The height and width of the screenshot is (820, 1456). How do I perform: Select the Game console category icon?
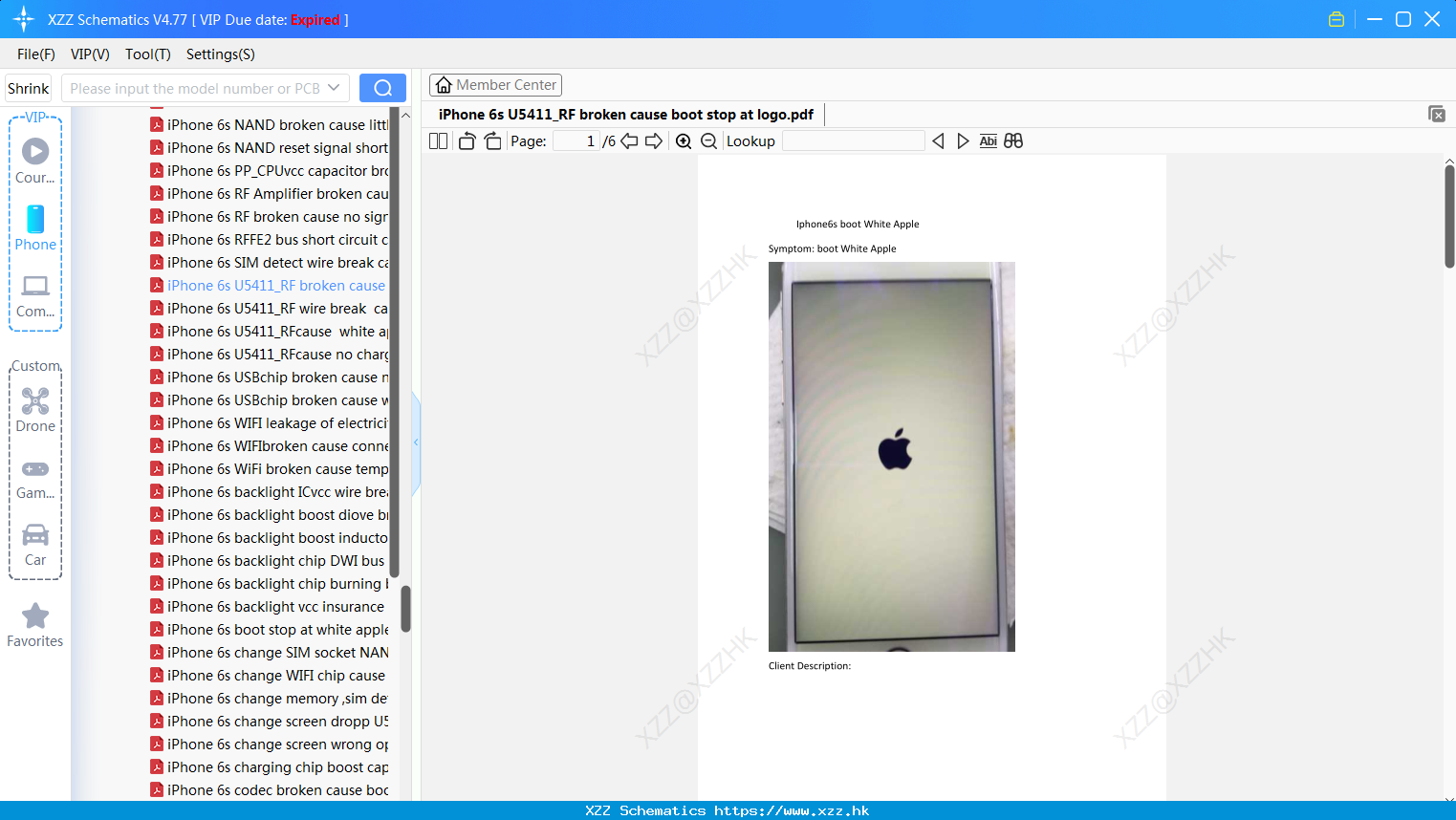(x=35, y=469)
